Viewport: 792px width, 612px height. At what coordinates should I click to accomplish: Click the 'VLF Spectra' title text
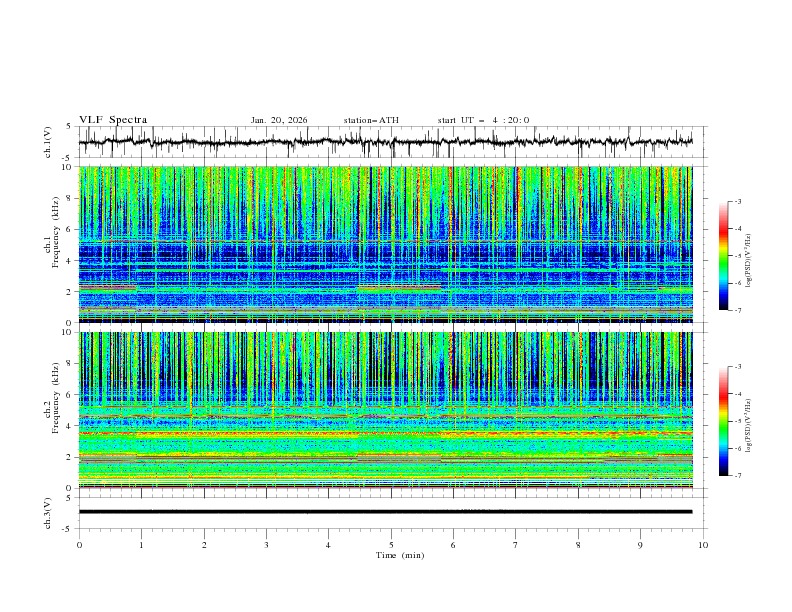(x=113, y=120)
